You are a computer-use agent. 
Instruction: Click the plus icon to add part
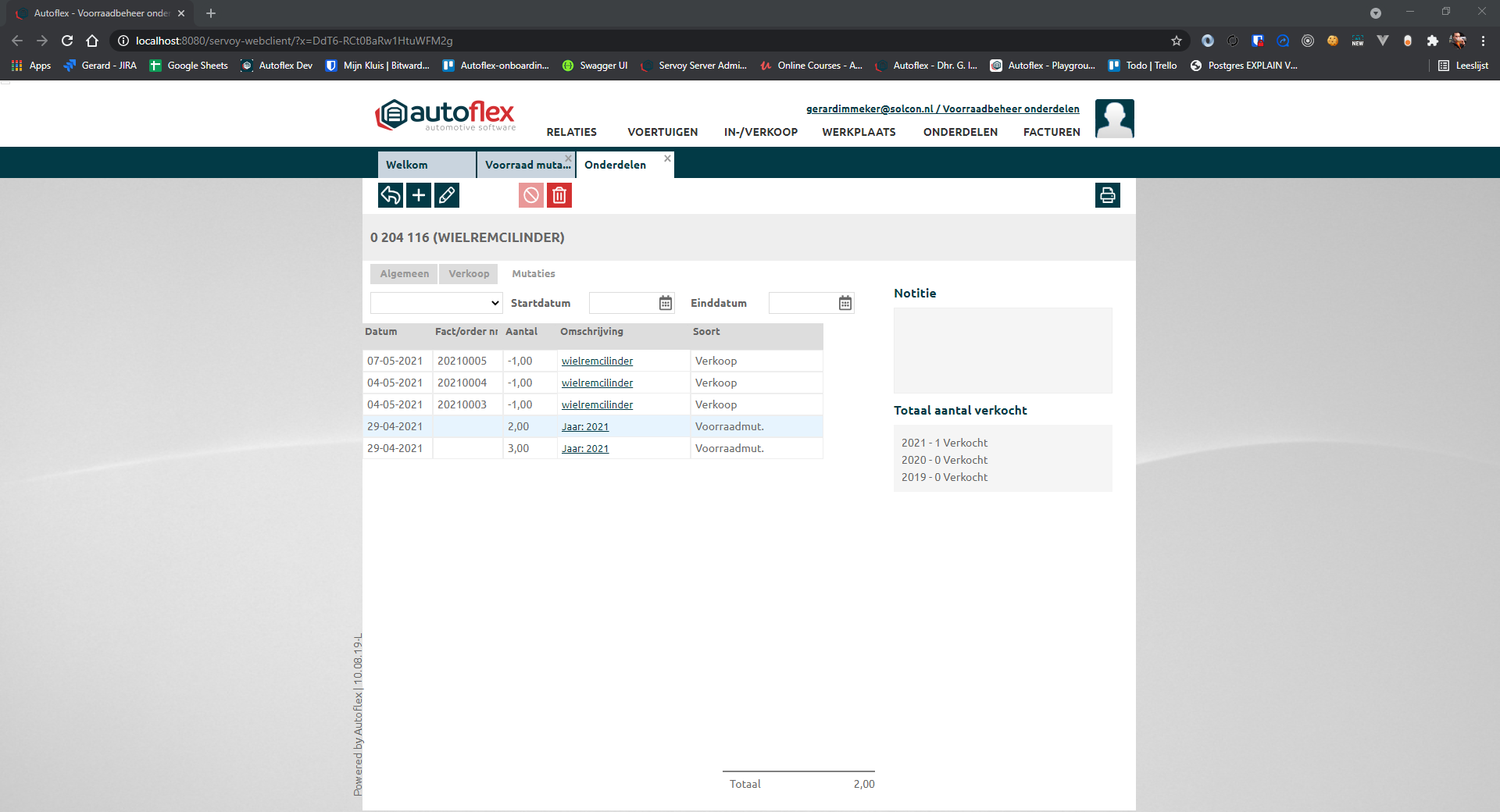[419, 195]
